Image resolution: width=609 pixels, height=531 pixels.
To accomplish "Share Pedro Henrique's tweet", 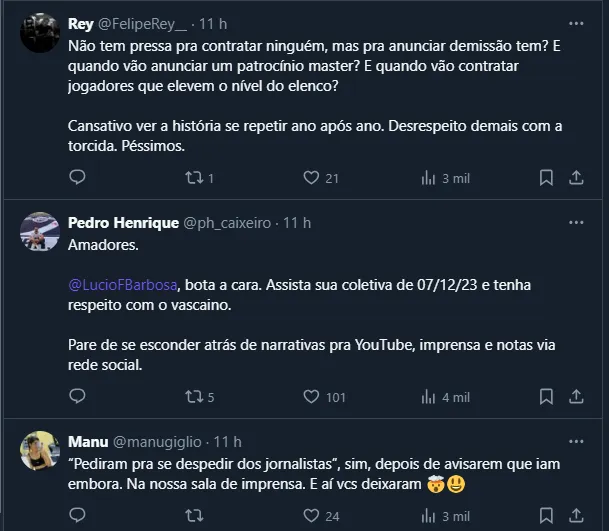I will click(x=576, y=397).
